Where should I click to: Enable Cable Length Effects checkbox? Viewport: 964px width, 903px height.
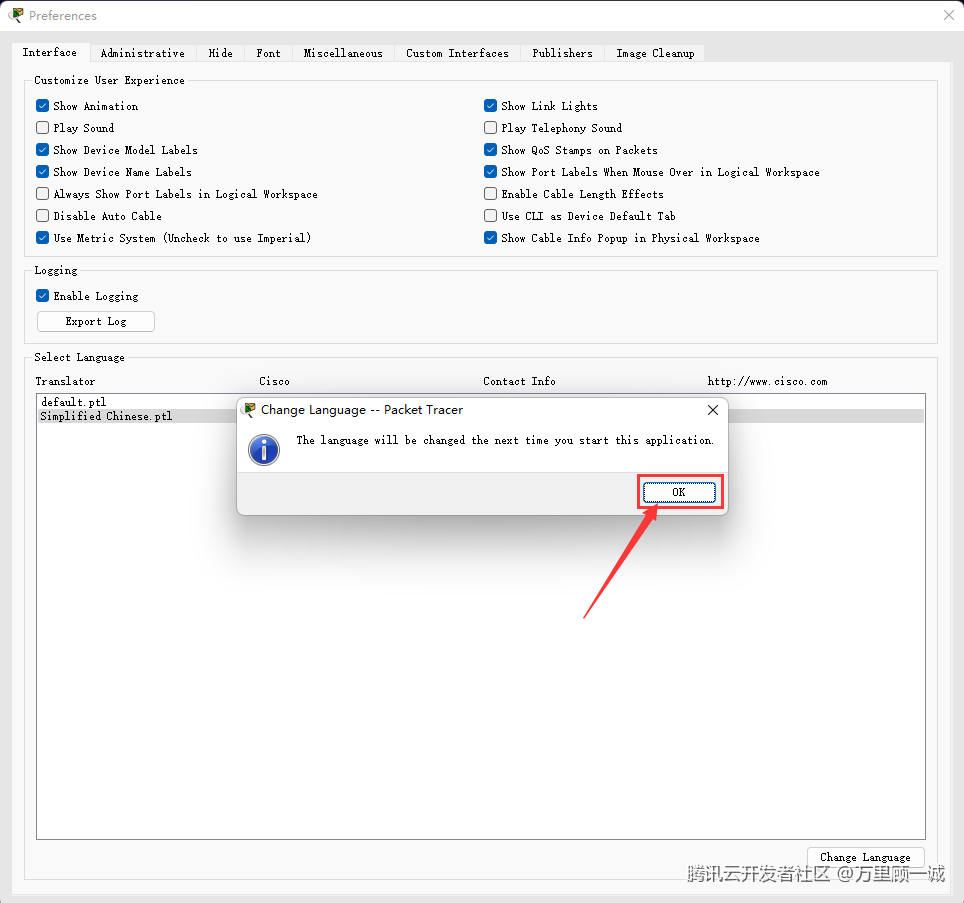click(x=491, y=194)
